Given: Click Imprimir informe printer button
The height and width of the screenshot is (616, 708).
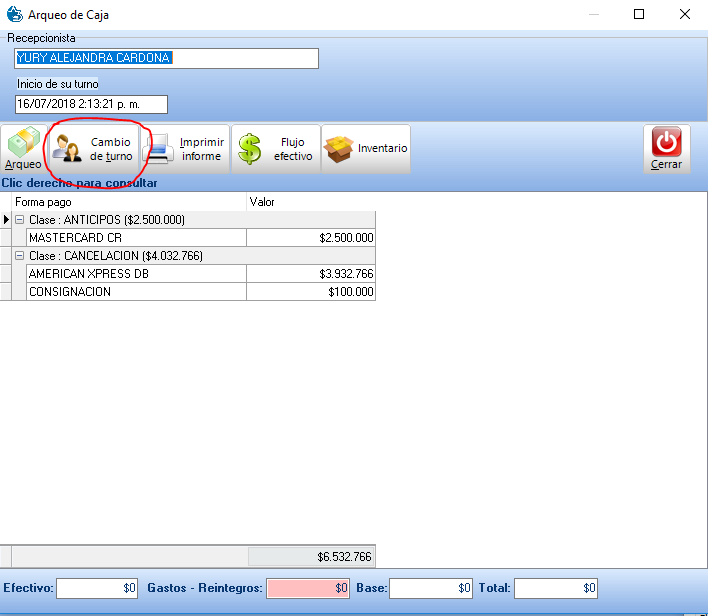Looking at the screenshot, I should [x=185, y=149].
